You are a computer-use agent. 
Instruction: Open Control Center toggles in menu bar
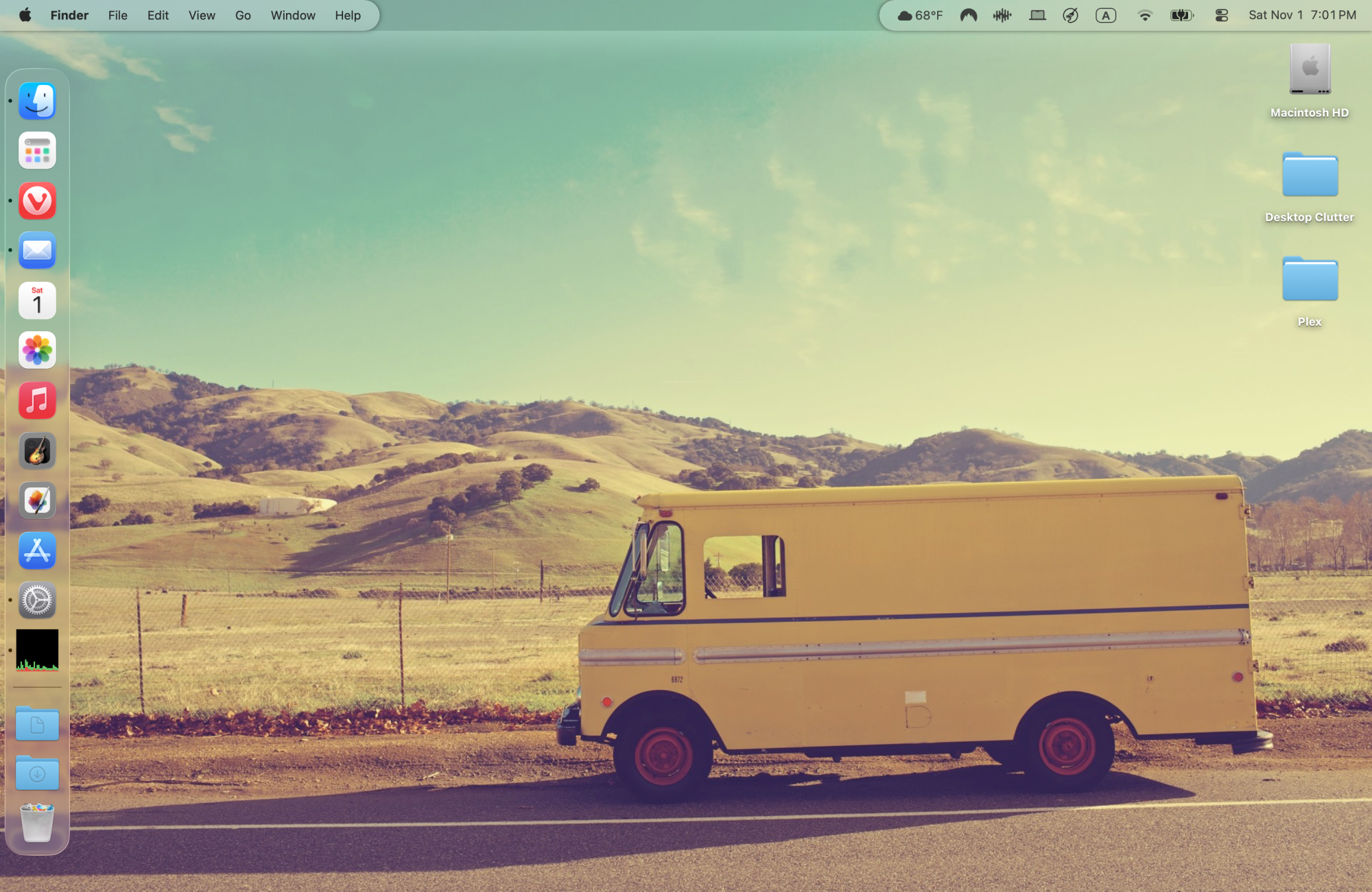[x=1221, y=14]
